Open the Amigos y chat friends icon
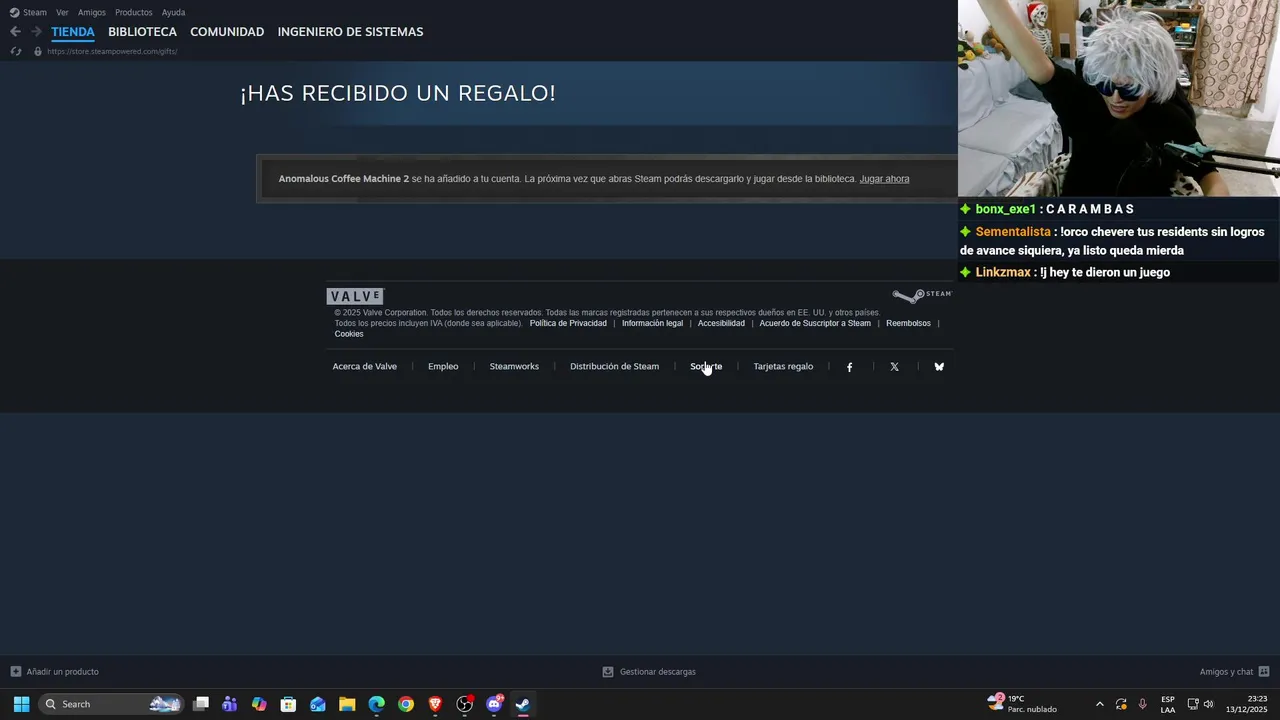Screen dimensions: 1280x720 pos(1264,672)
